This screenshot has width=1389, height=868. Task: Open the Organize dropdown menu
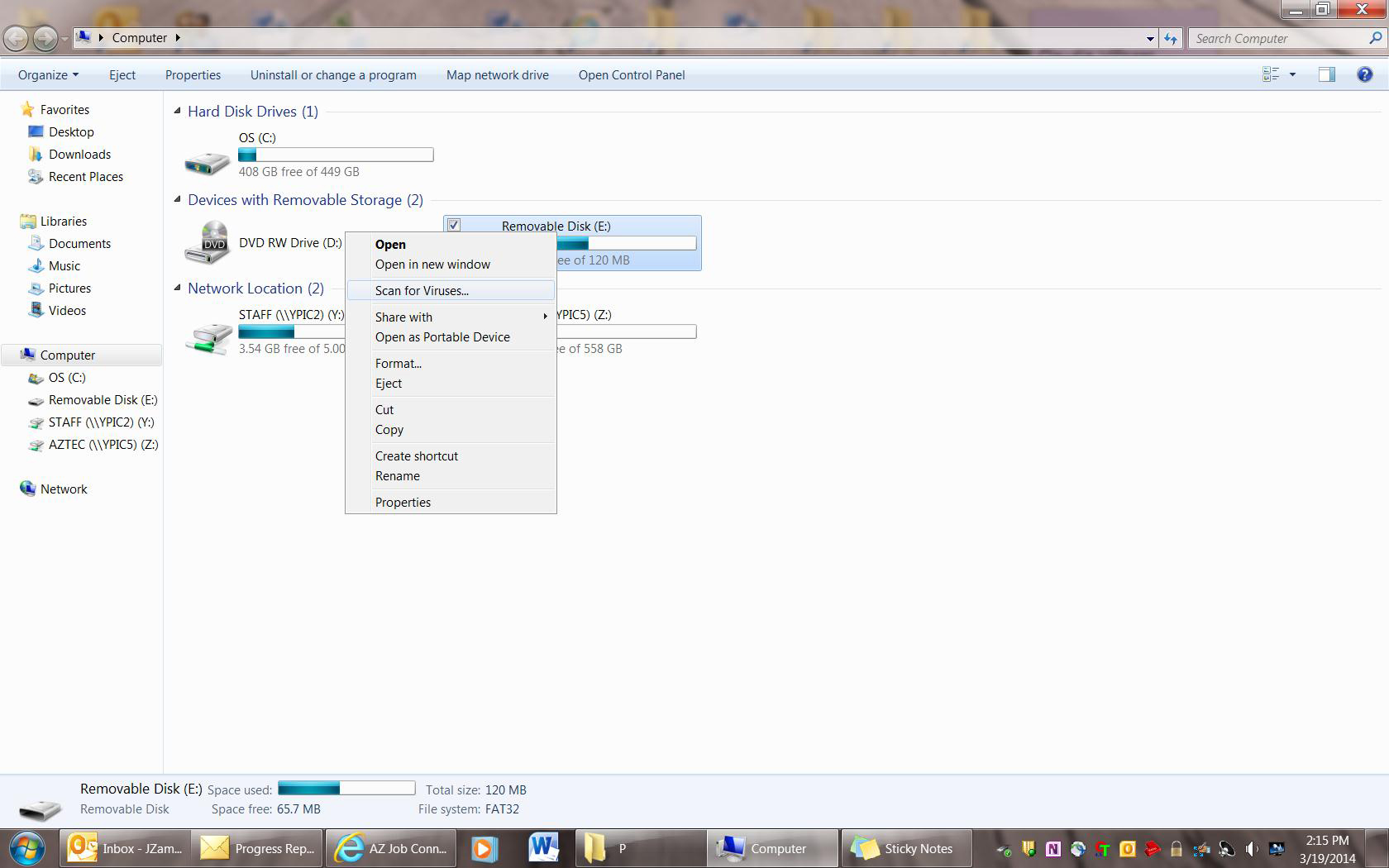48,74
